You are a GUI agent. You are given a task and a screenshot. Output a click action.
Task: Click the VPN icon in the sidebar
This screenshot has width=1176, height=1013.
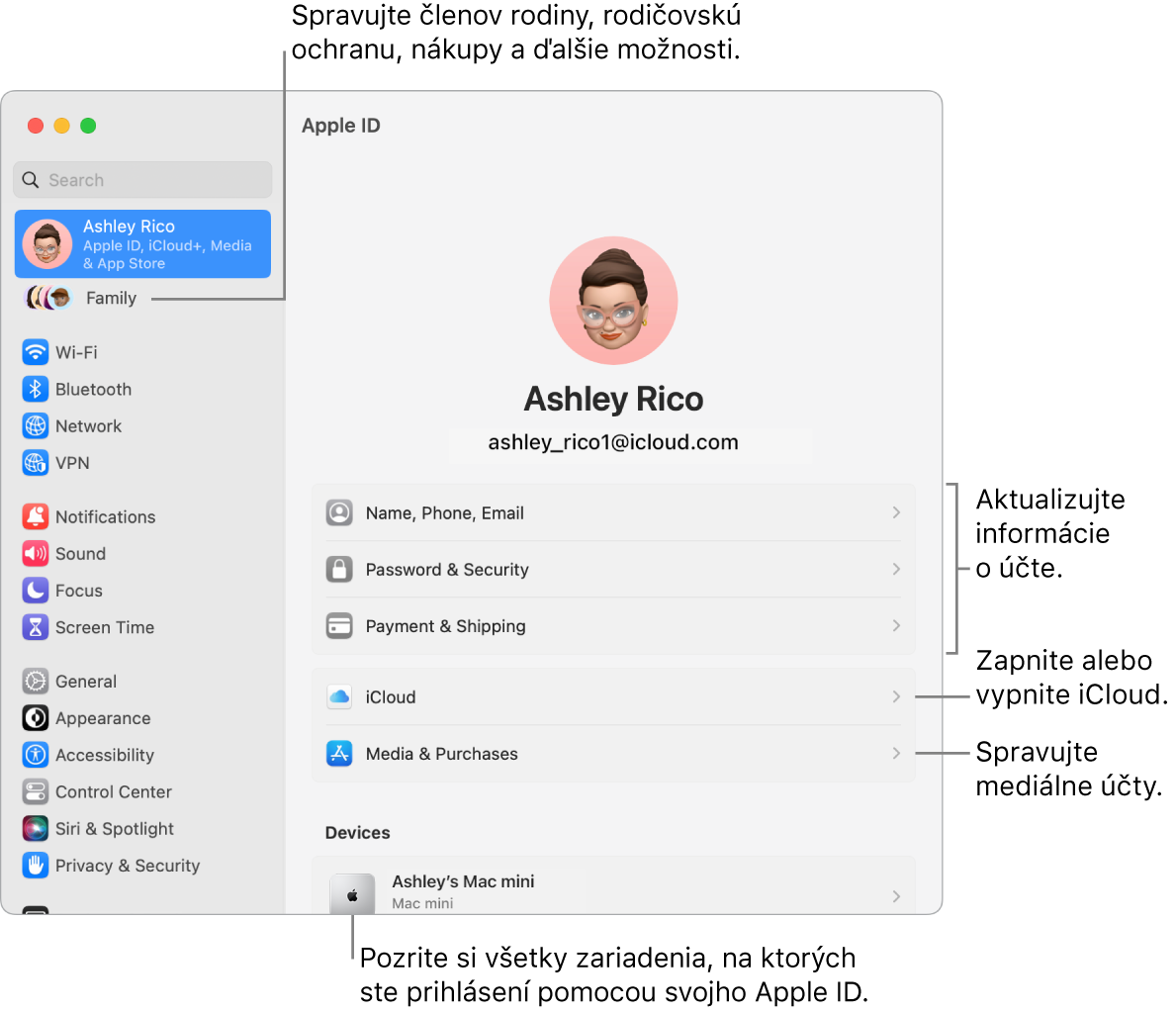coord(35,463)
